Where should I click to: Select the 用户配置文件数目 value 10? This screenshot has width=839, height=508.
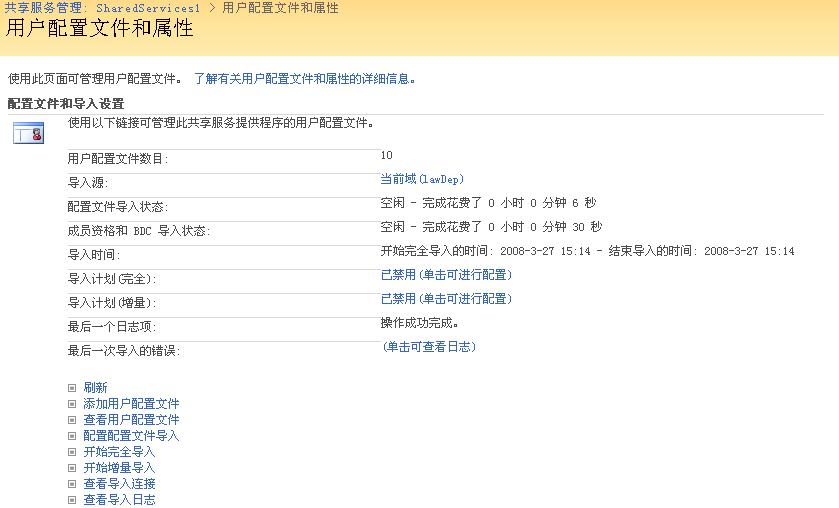[386, 155]
